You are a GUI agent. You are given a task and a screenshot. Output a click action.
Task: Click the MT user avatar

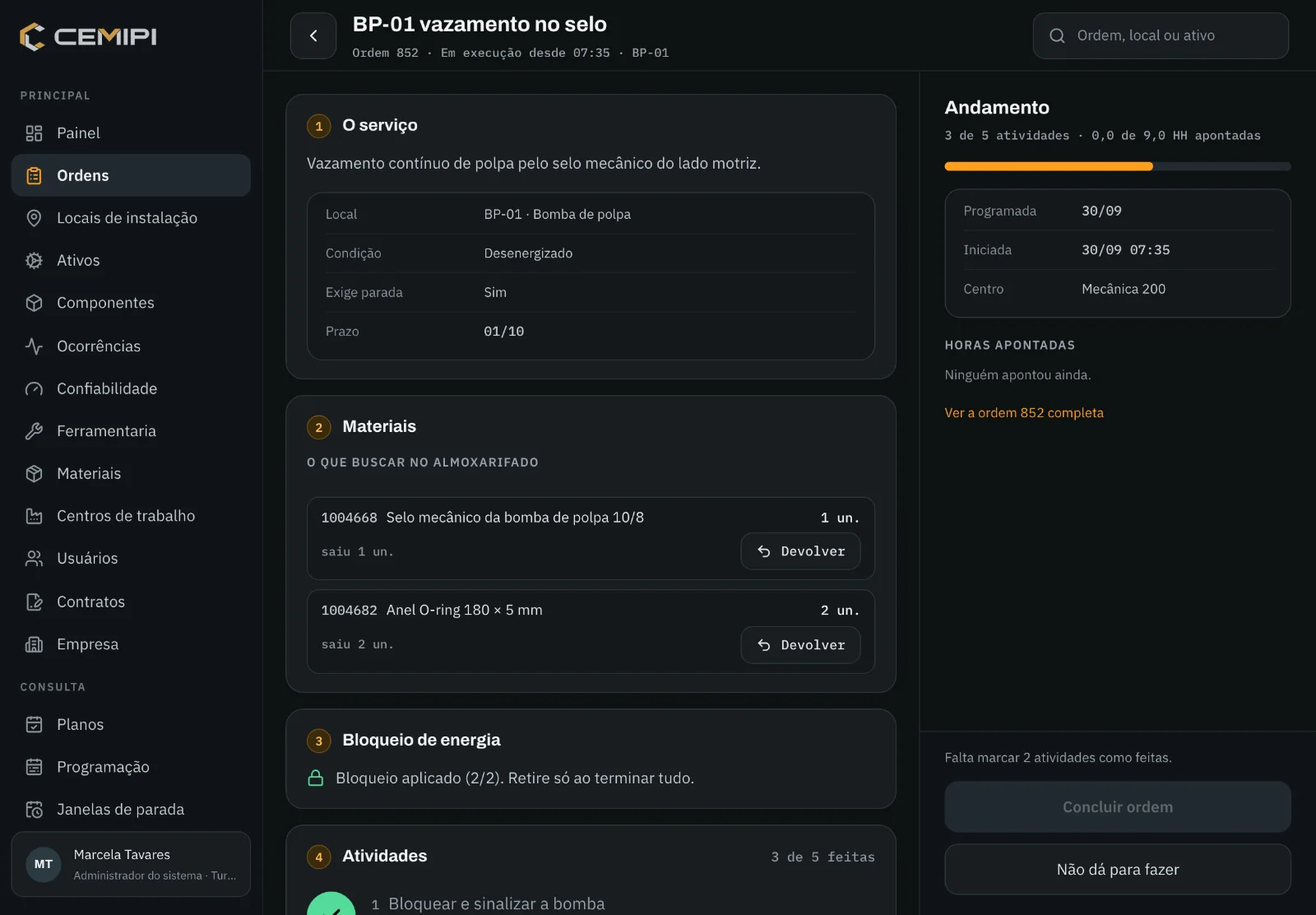tap(44, 864)
